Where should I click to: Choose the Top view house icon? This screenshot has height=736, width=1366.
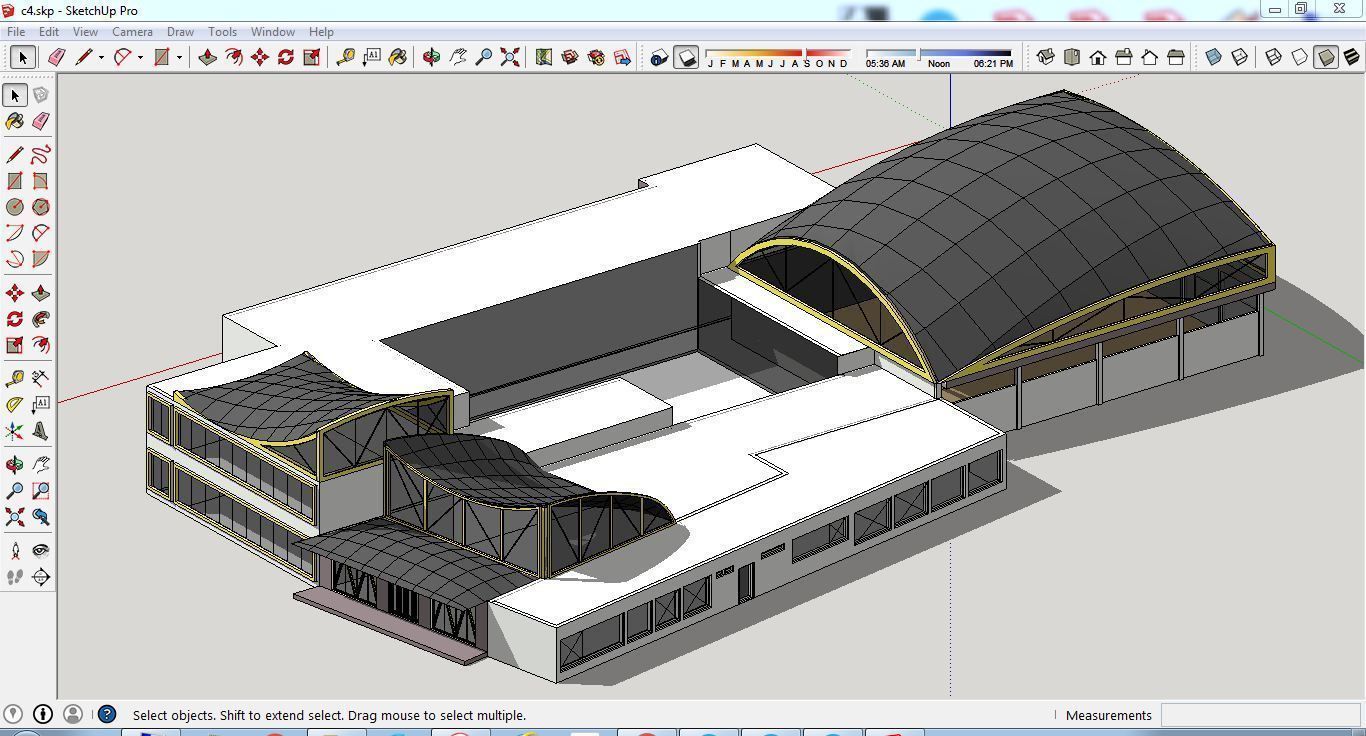tap(1072, 57)
